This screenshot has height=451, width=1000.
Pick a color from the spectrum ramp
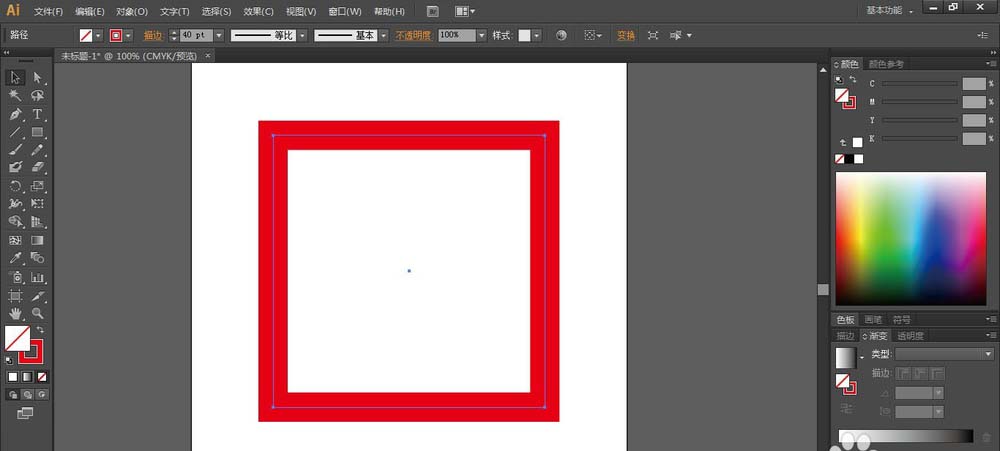click(x=910, y=238)
